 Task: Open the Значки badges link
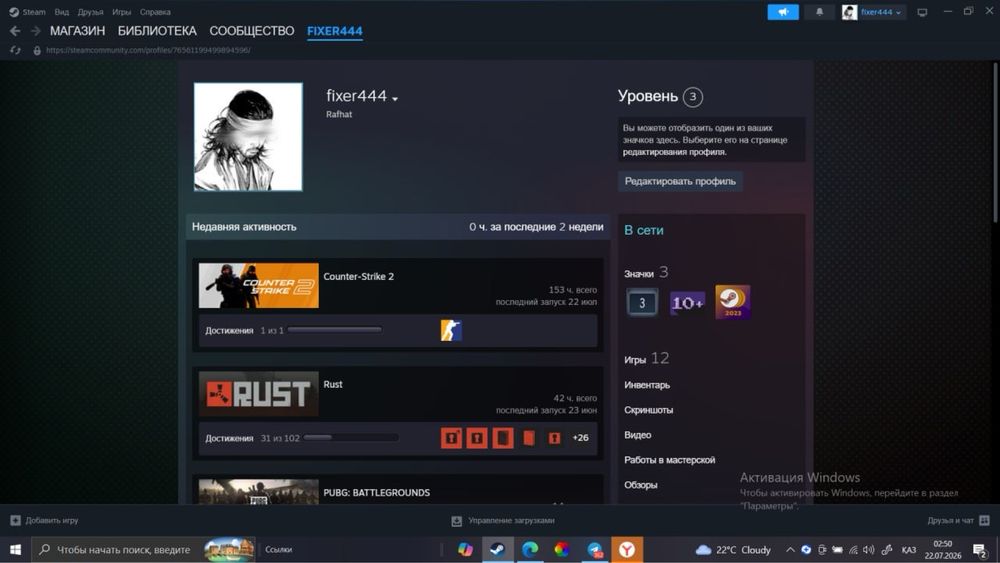(x=638, y=274)
